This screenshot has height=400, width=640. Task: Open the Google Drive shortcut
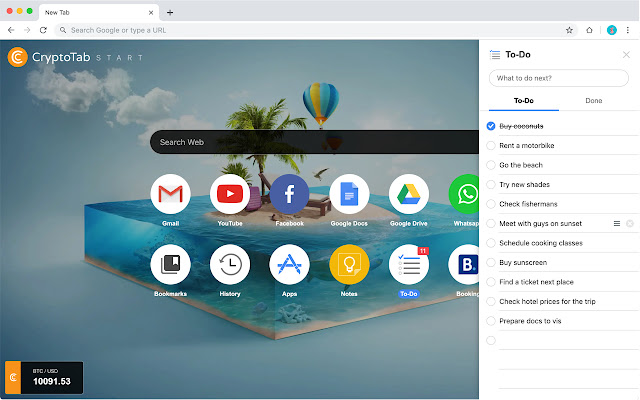409,193
